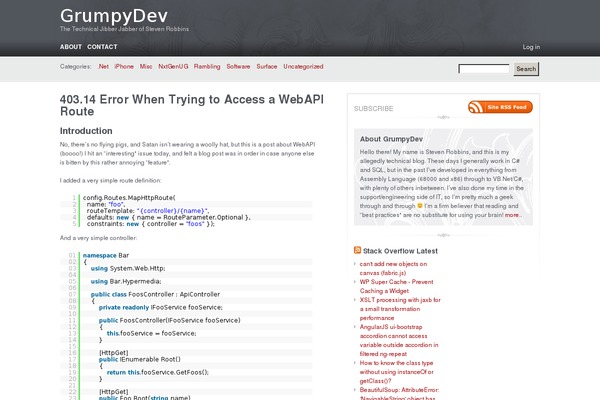Viewport: 600px width, 400px height.
Task: Open 'AngularJS ui-bootstrap accordion' link
Action: coord(399,340)
